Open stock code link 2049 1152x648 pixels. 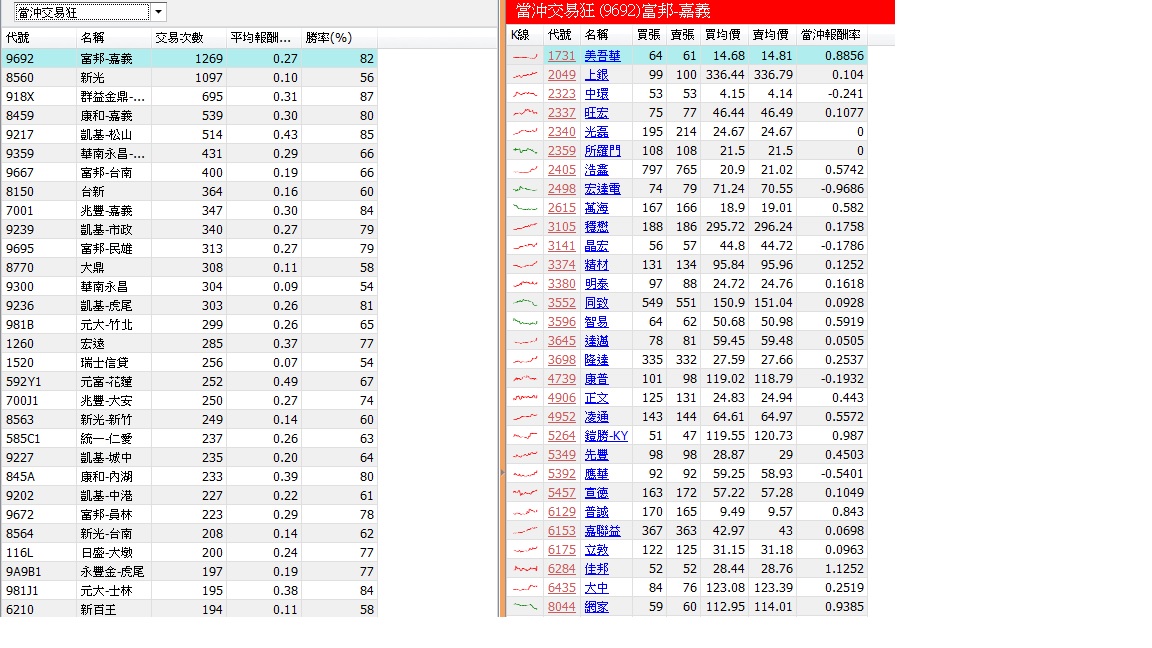pos(561,75)
